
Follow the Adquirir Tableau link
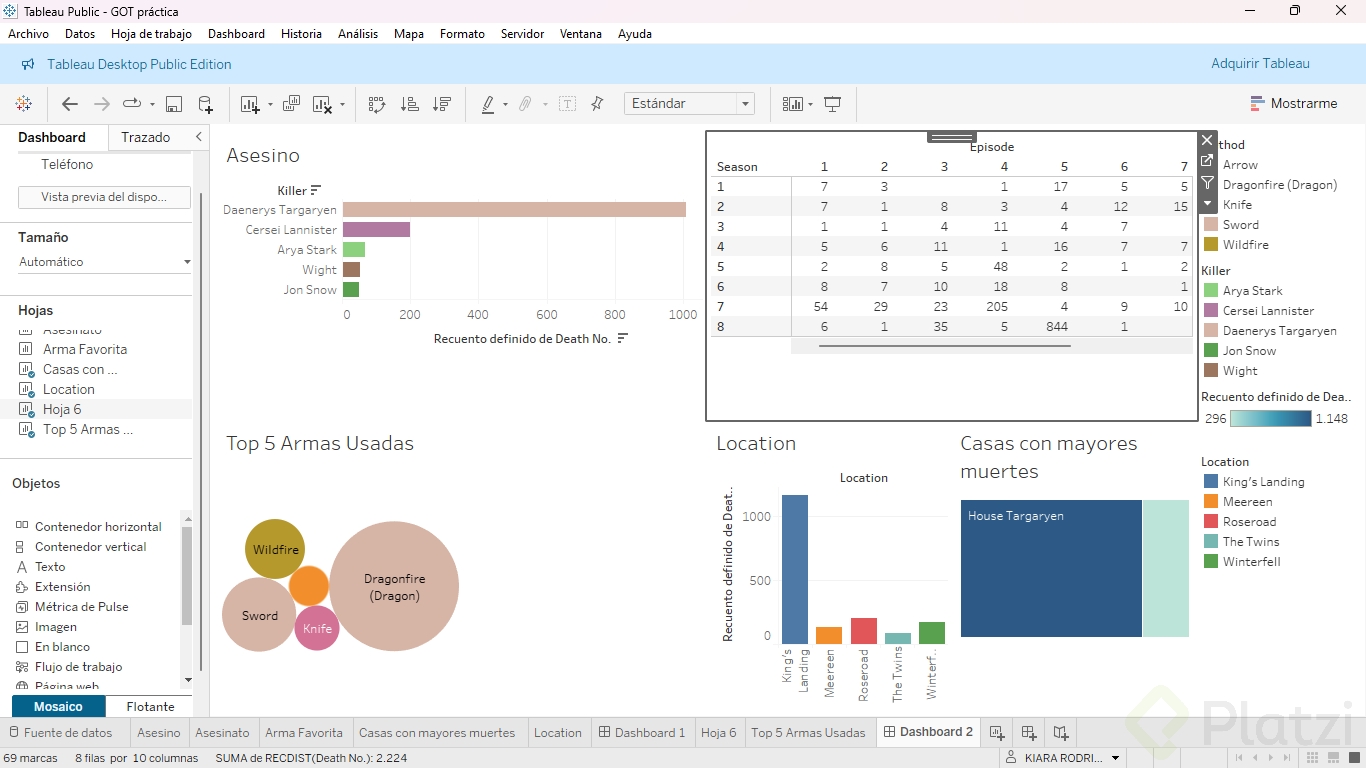(1260, 64)
